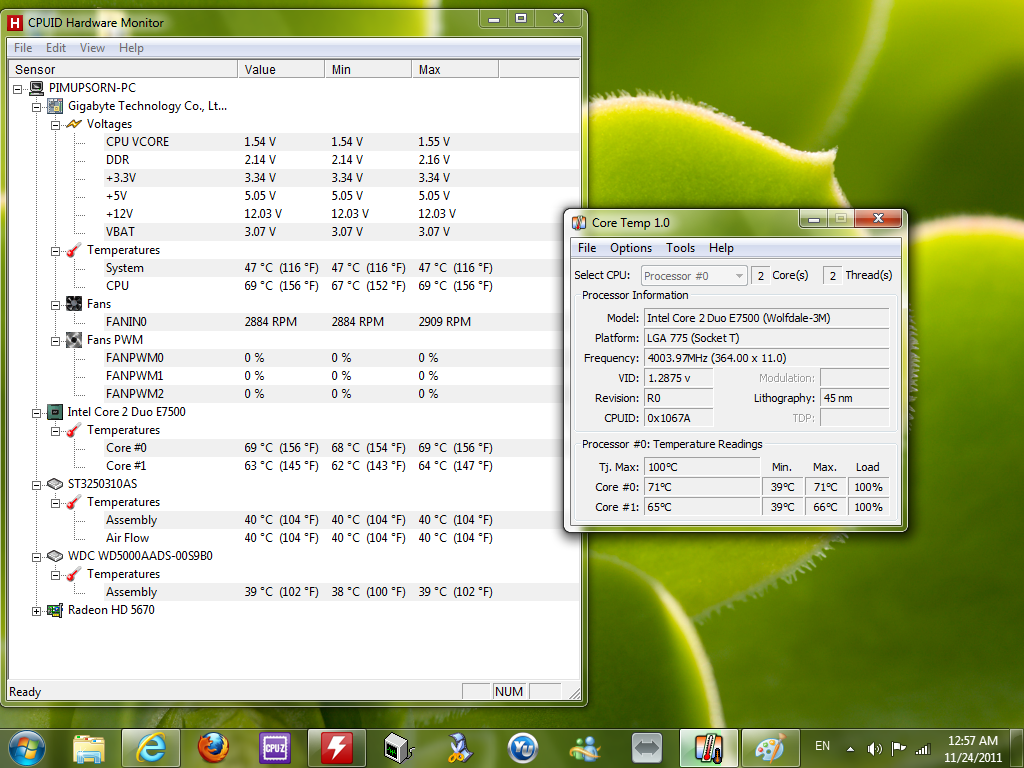Open the Options menu in Core Temp

click(x=630, y=248)
